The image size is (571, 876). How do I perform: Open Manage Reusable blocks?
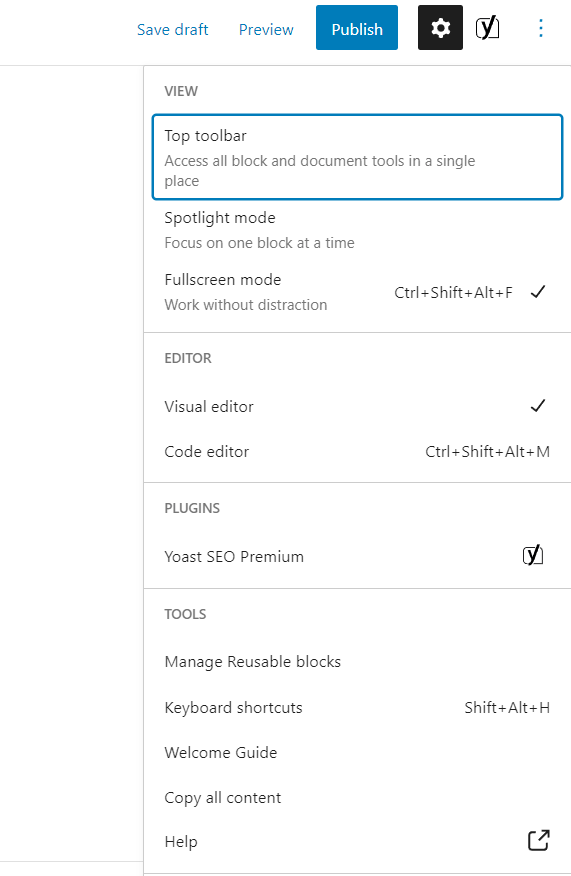pyautogui.click(x=358, y=662)
